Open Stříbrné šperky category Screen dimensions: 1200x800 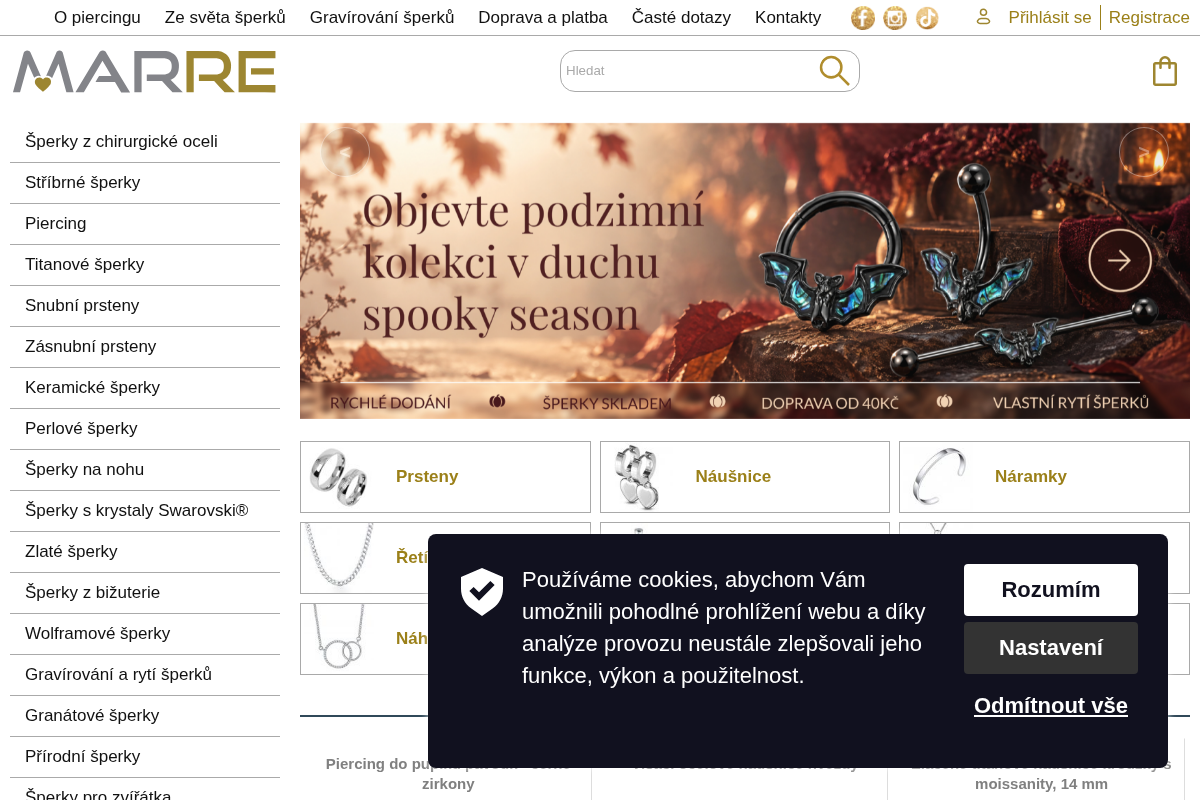(145, 183)
